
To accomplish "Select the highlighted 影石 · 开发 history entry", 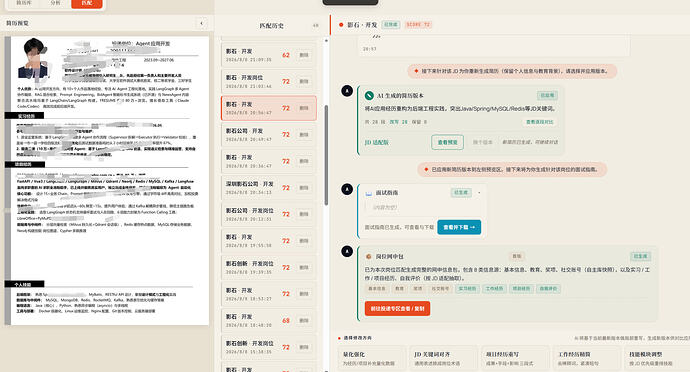I will coord(268,108).
